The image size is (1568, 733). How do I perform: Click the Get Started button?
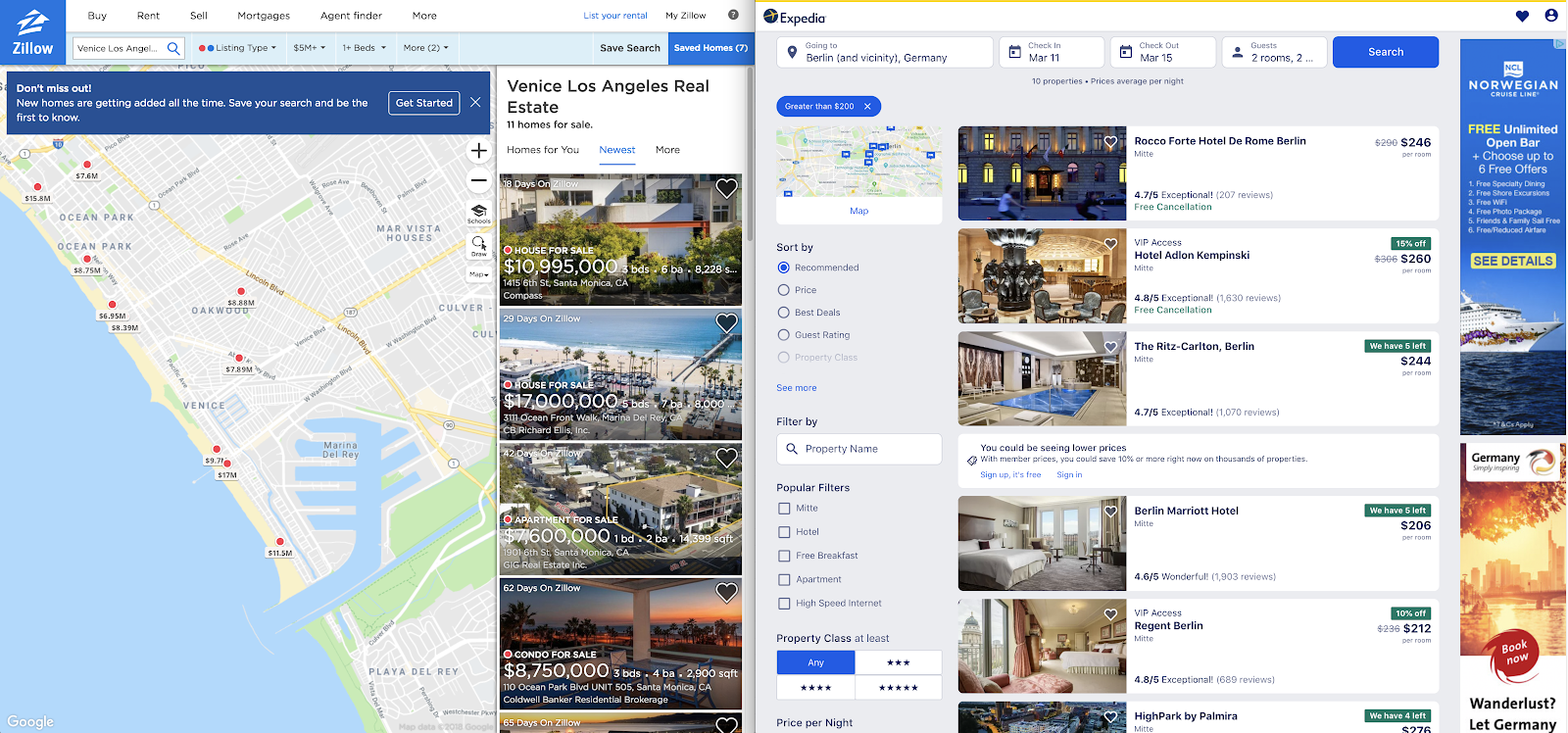424,103
